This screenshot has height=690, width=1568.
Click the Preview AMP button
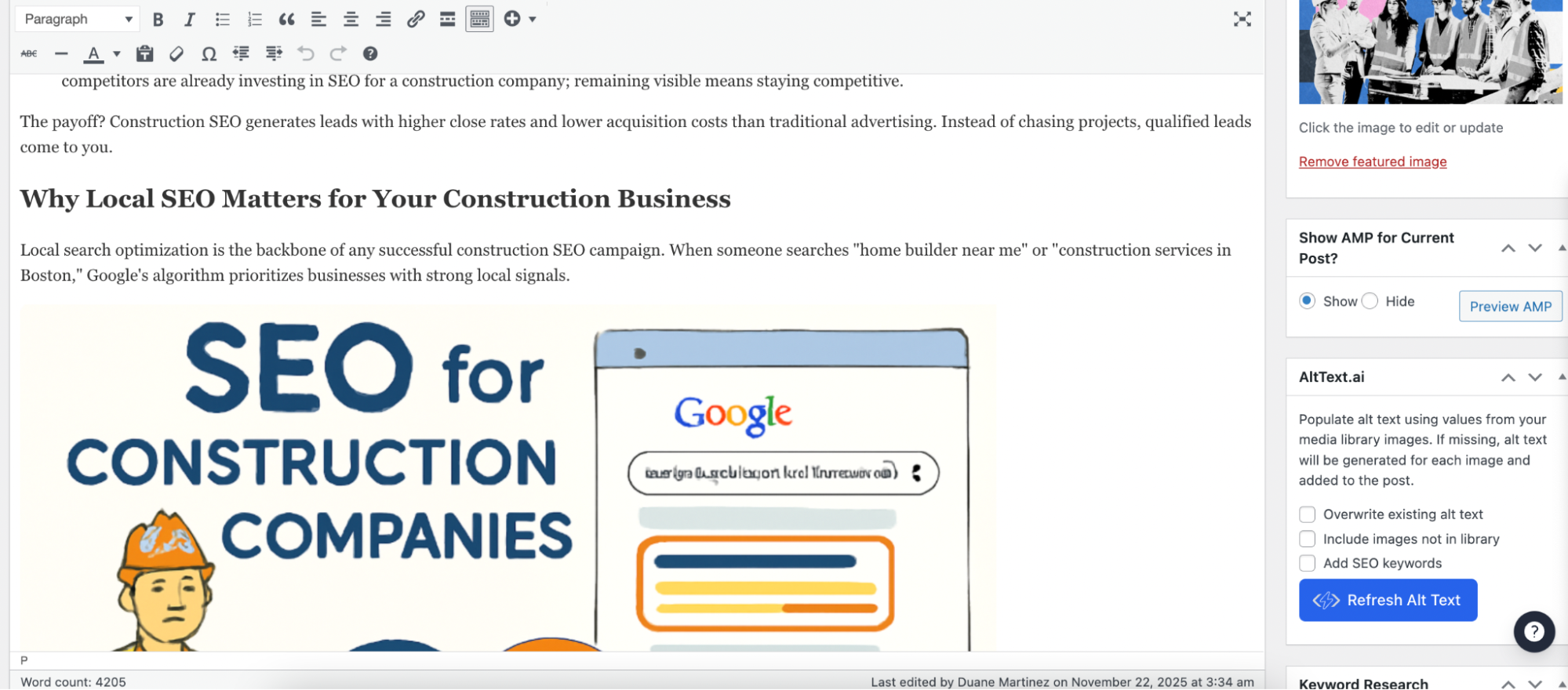click(1510, 307)
